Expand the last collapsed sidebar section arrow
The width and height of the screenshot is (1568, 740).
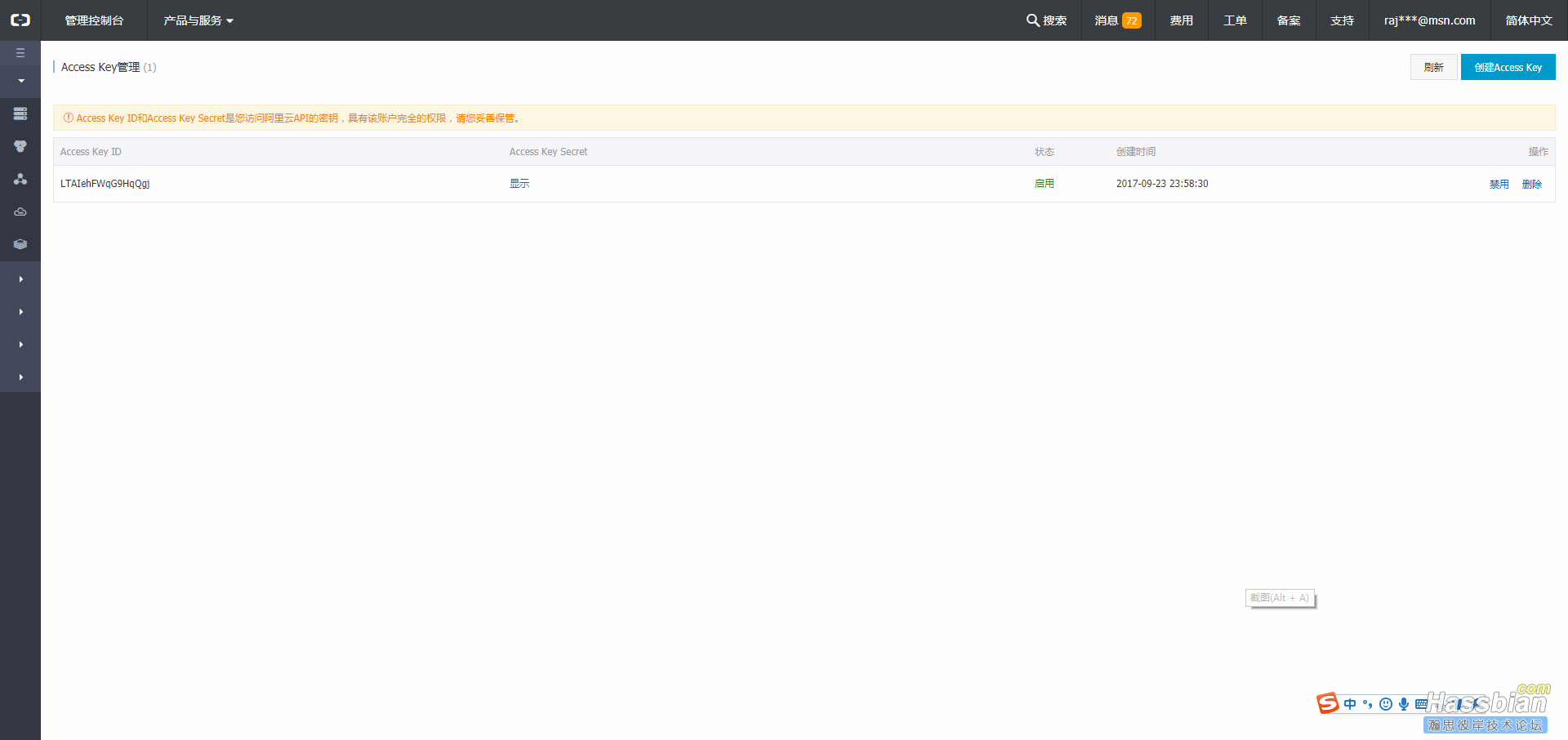coord(20,377)
